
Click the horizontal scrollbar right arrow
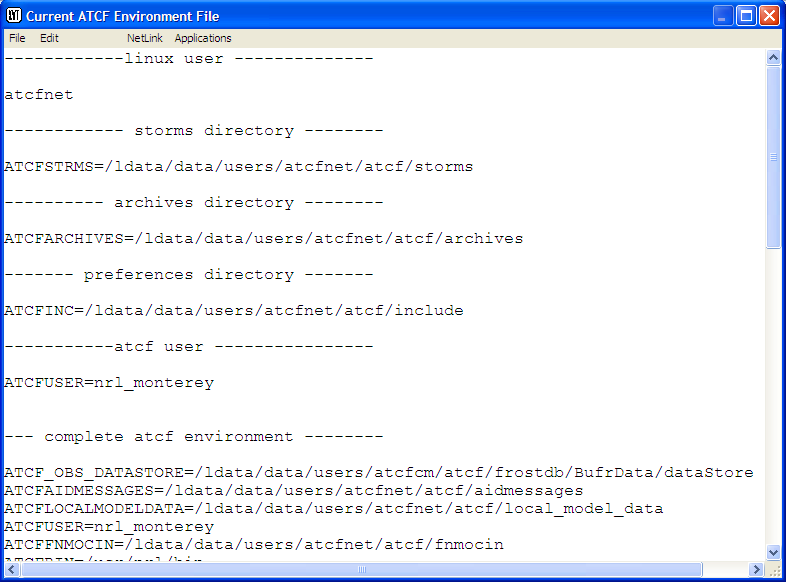coord(756,569)
